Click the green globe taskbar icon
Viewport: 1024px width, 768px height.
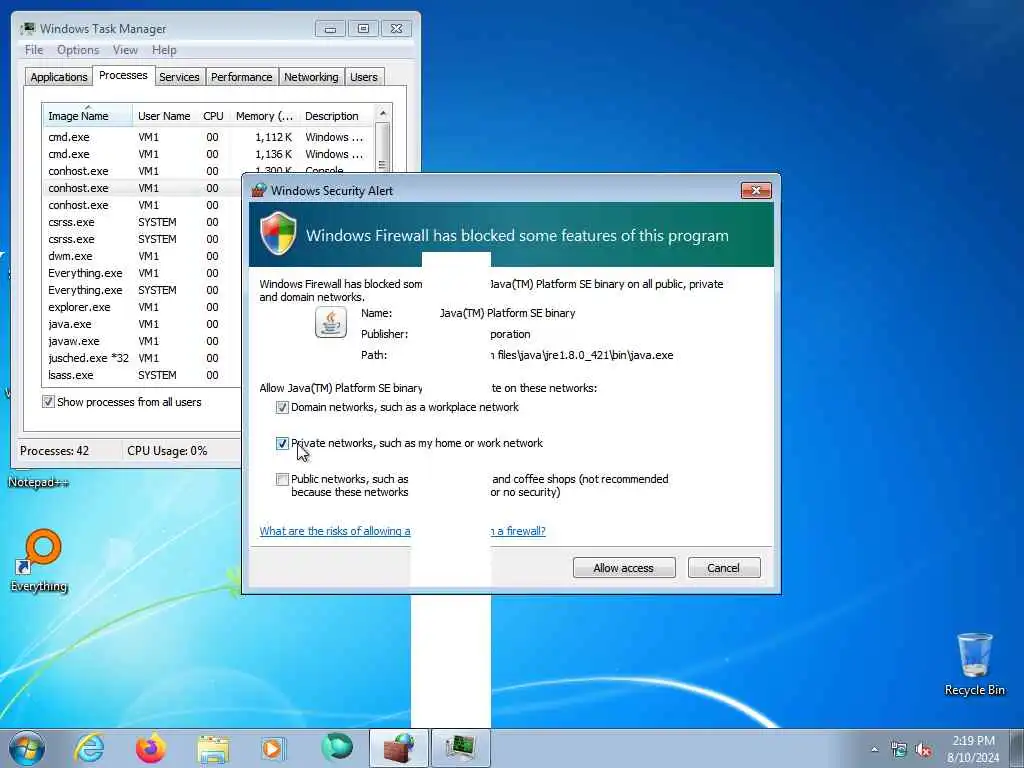336,748
